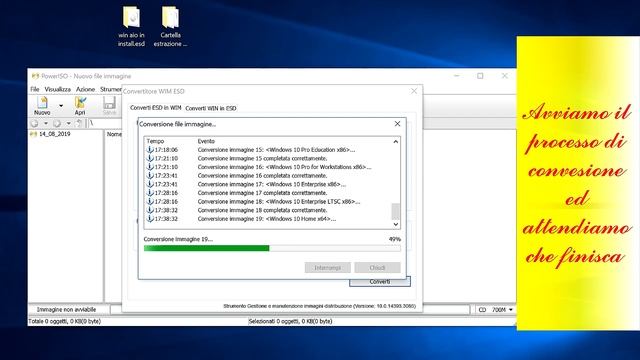Select the 'Windows 10 Enterprise x86' log row
Screen dimensions: 640x360
[268, 184]
